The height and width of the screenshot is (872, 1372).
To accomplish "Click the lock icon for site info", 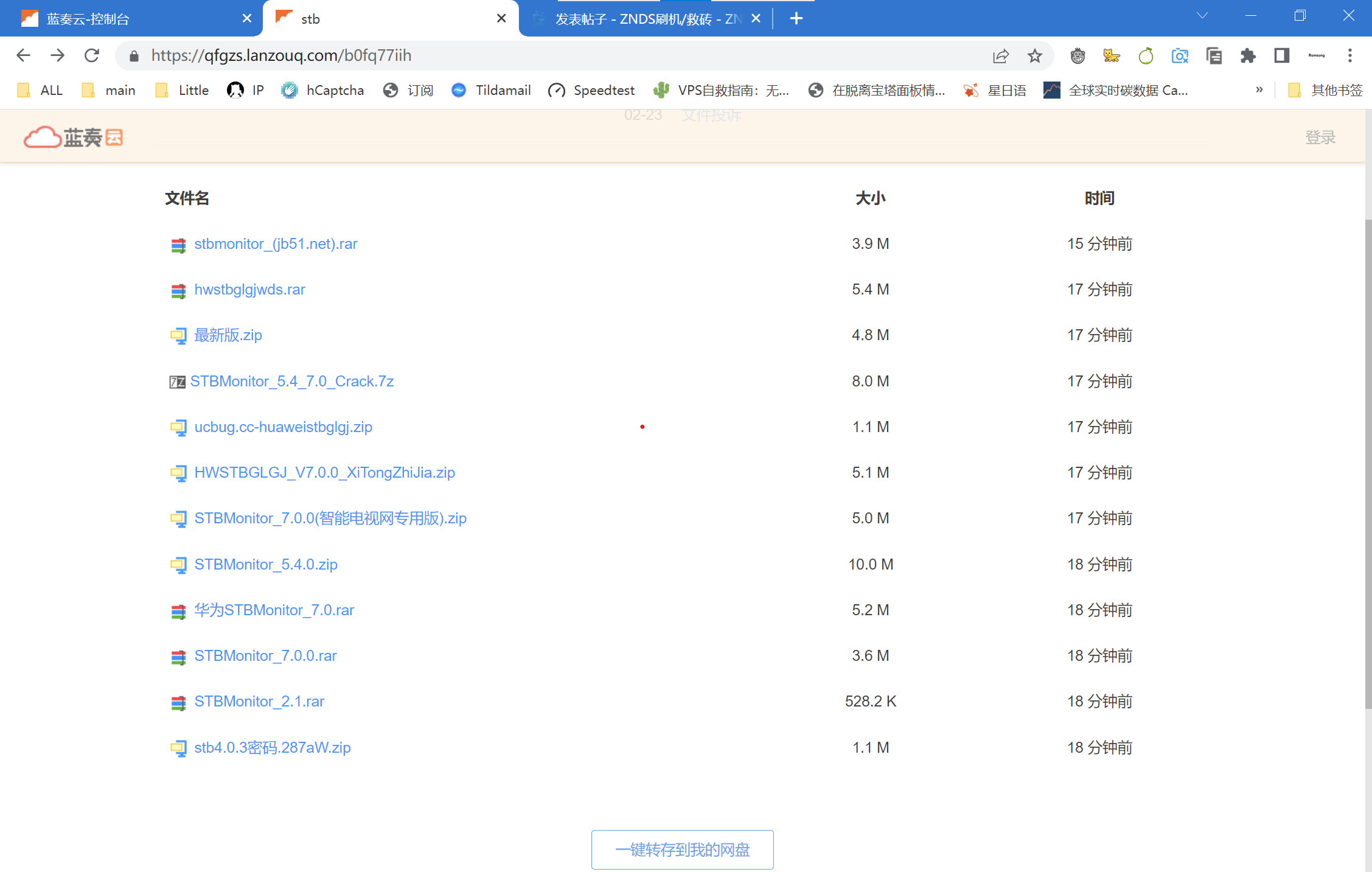I will [x=134, y=56].
